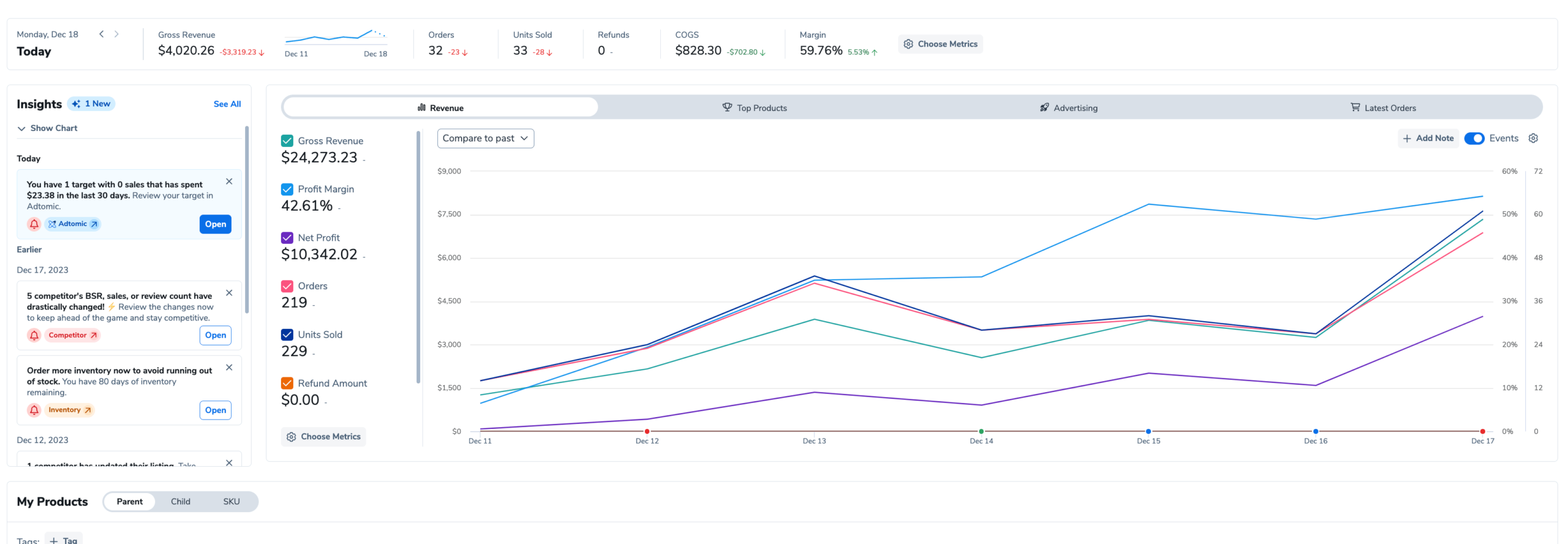Open Choose Metrics in the top summary bar
Image resolution: width=1568 pixels, height=544 pixels.
tap(940, 44)
